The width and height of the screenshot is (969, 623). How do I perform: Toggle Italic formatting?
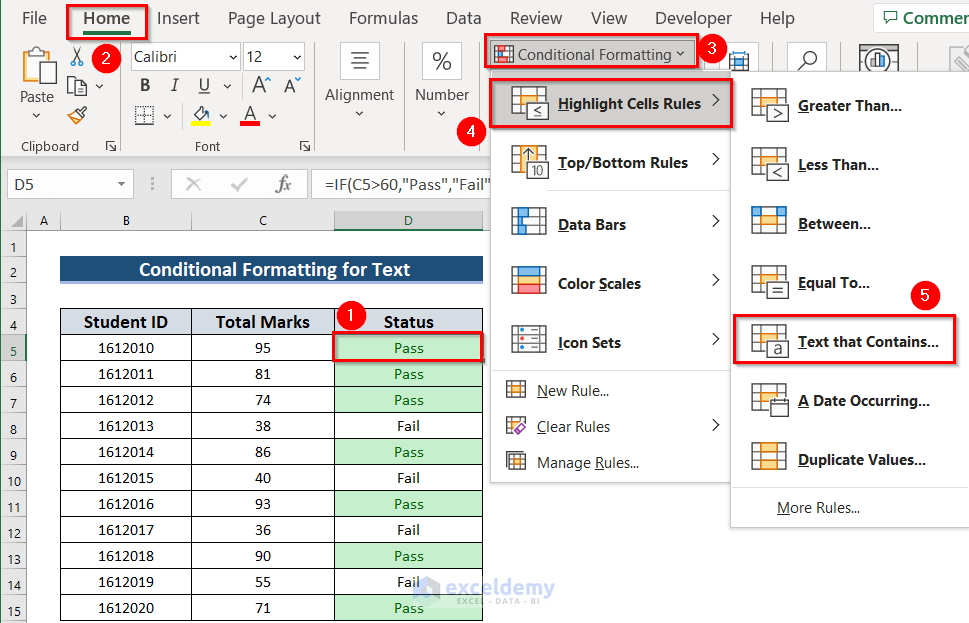pos(175,85)
